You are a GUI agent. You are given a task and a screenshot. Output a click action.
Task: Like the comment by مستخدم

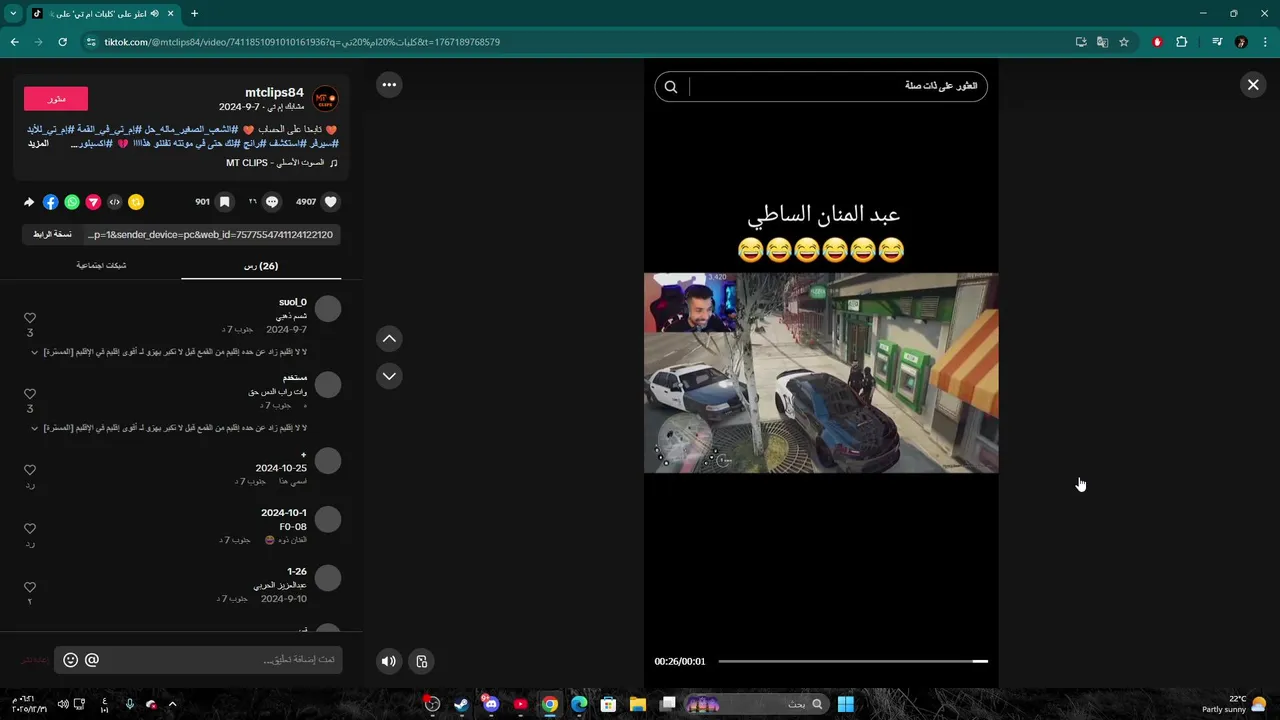pos(30,394)
